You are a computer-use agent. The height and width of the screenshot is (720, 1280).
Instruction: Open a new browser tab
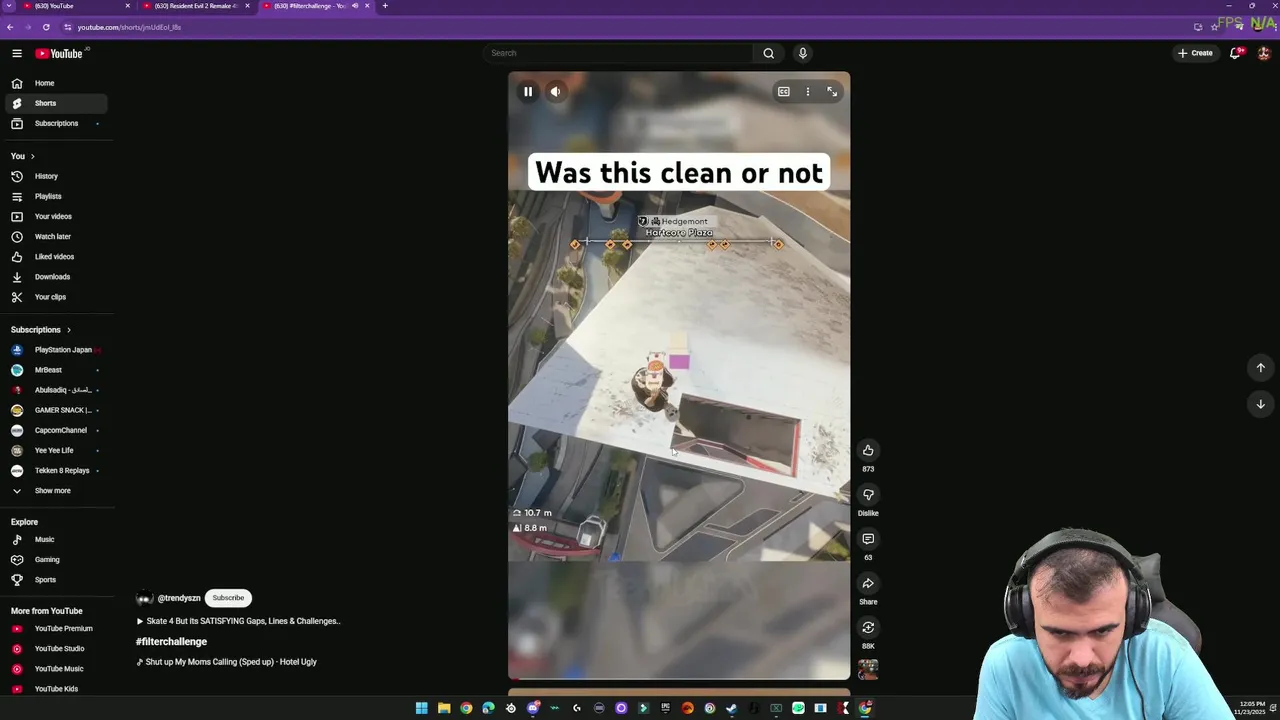(385, 6)
